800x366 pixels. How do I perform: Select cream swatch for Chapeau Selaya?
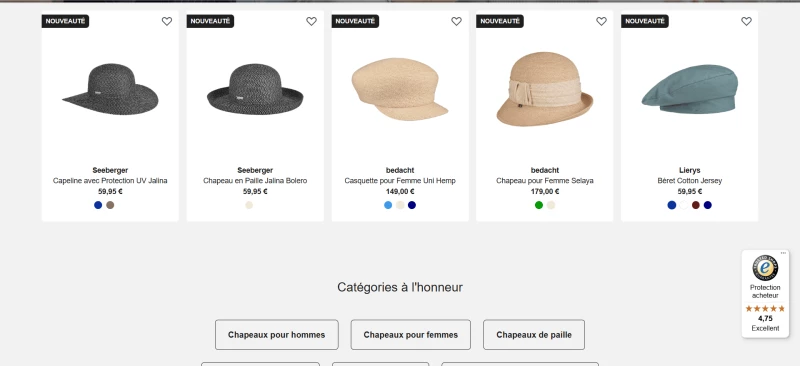click(x=551, y=205)
